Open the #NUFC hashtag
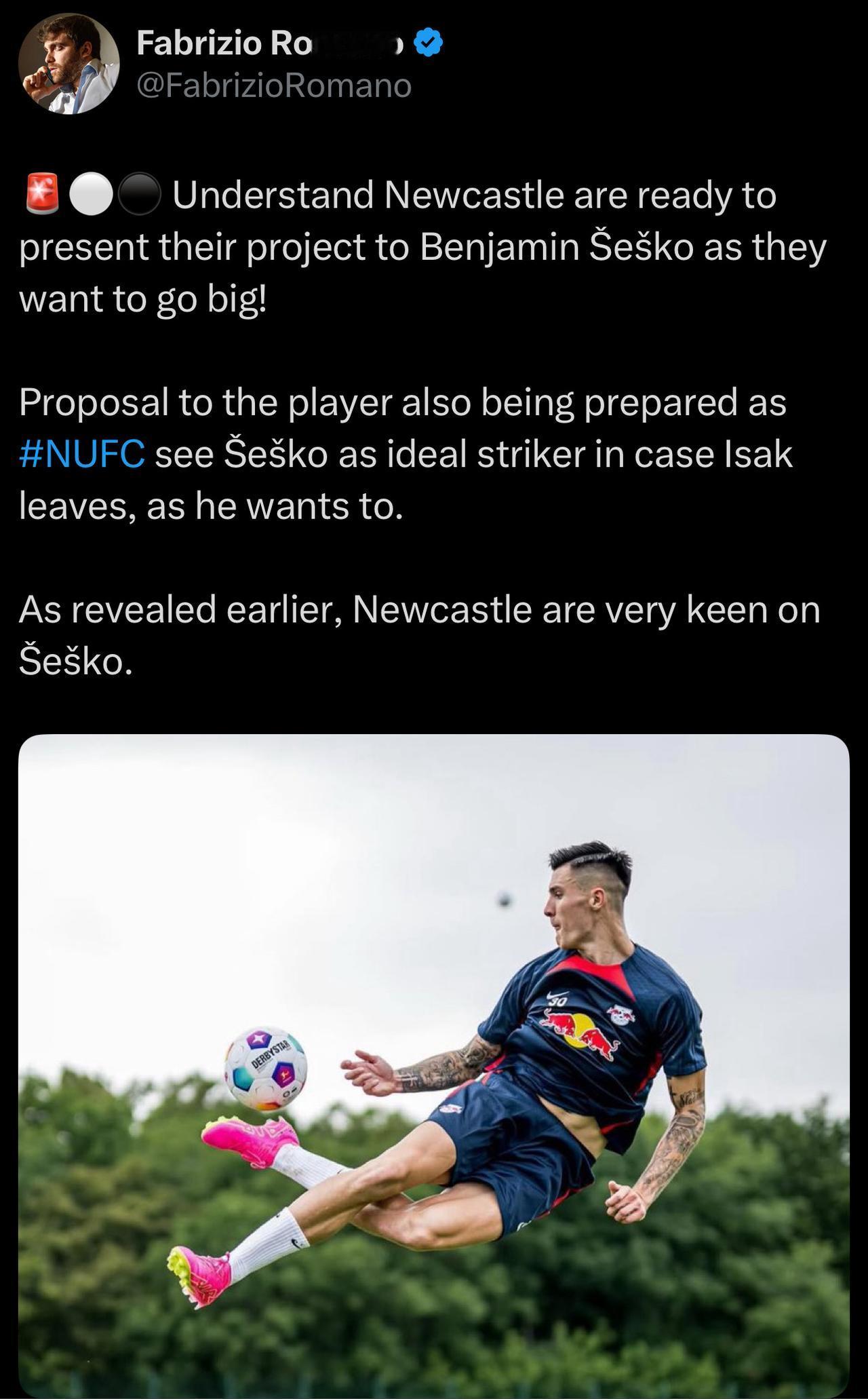 pyautogui.click(x=82, y=454)
